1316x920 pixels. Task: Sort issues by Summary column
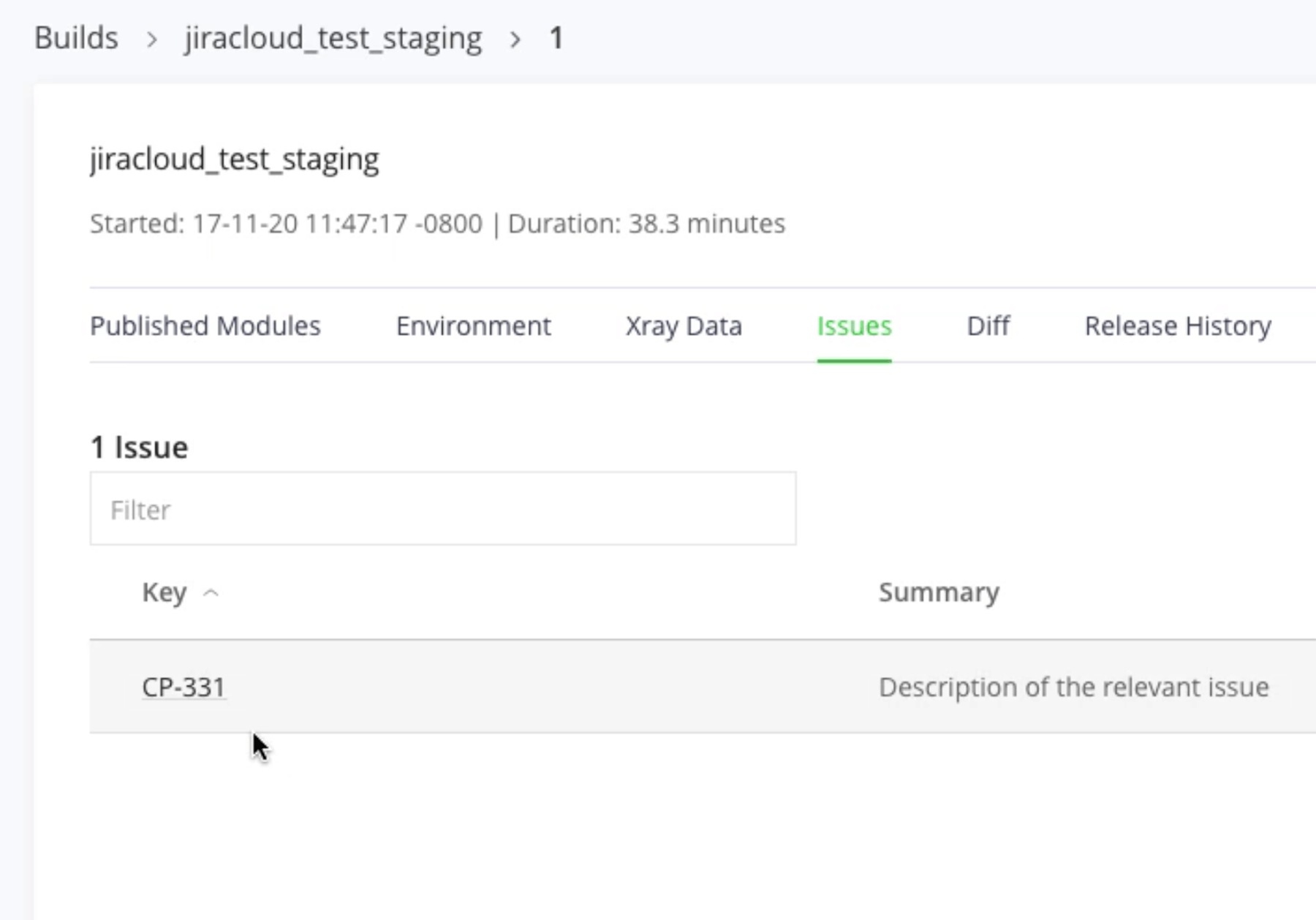coord(939,592)
